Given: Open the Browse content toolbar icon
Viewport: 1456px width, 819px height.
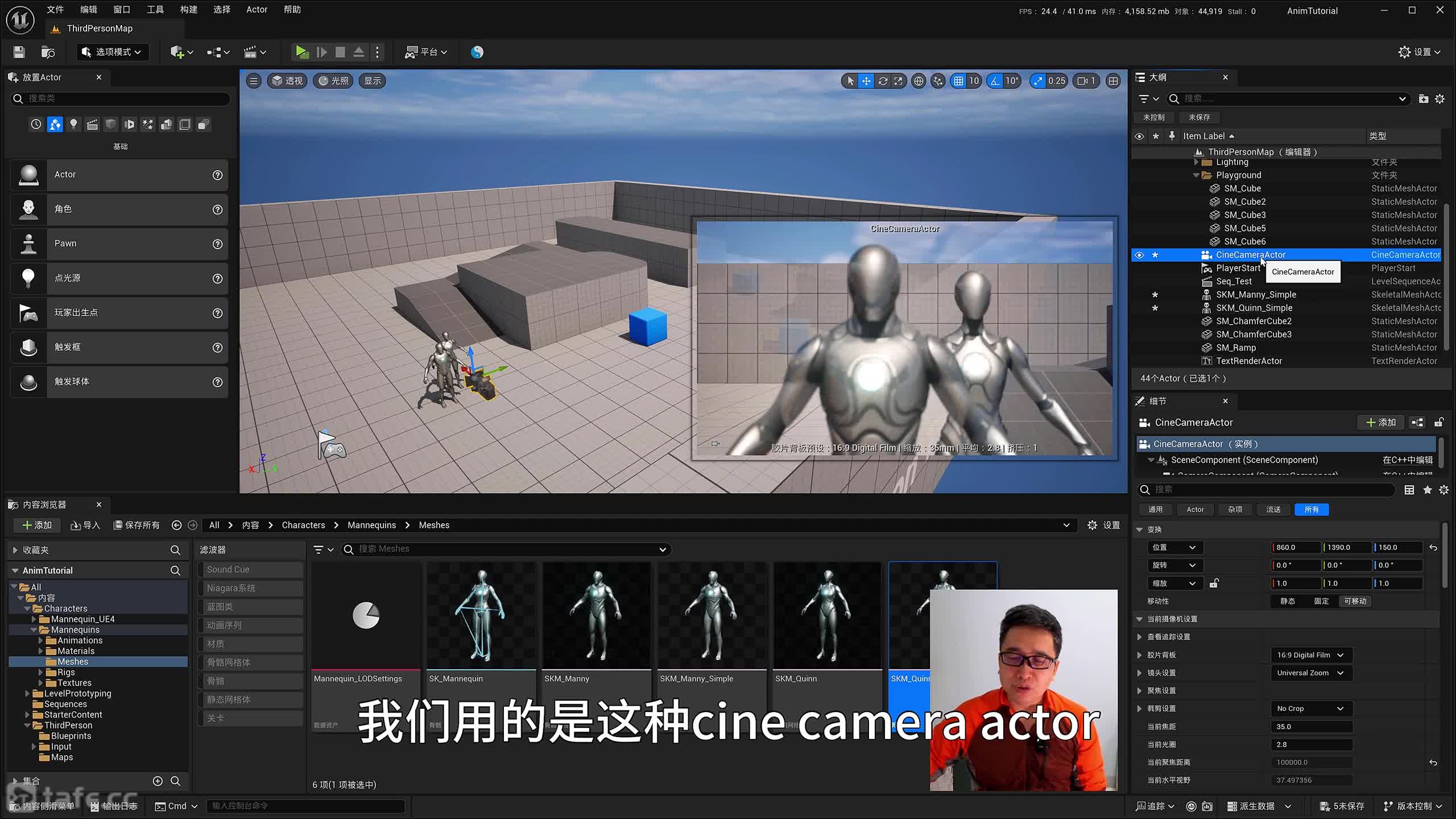Looking at the screenshot, I should pos(48,52).
